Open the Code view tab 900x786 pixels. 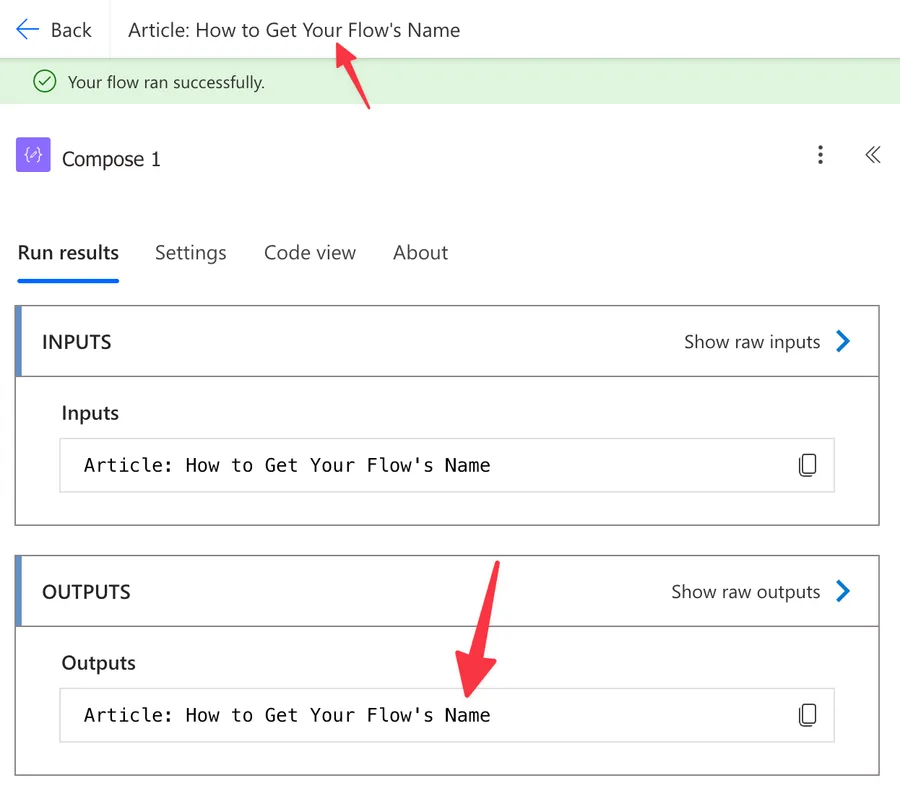309,253
